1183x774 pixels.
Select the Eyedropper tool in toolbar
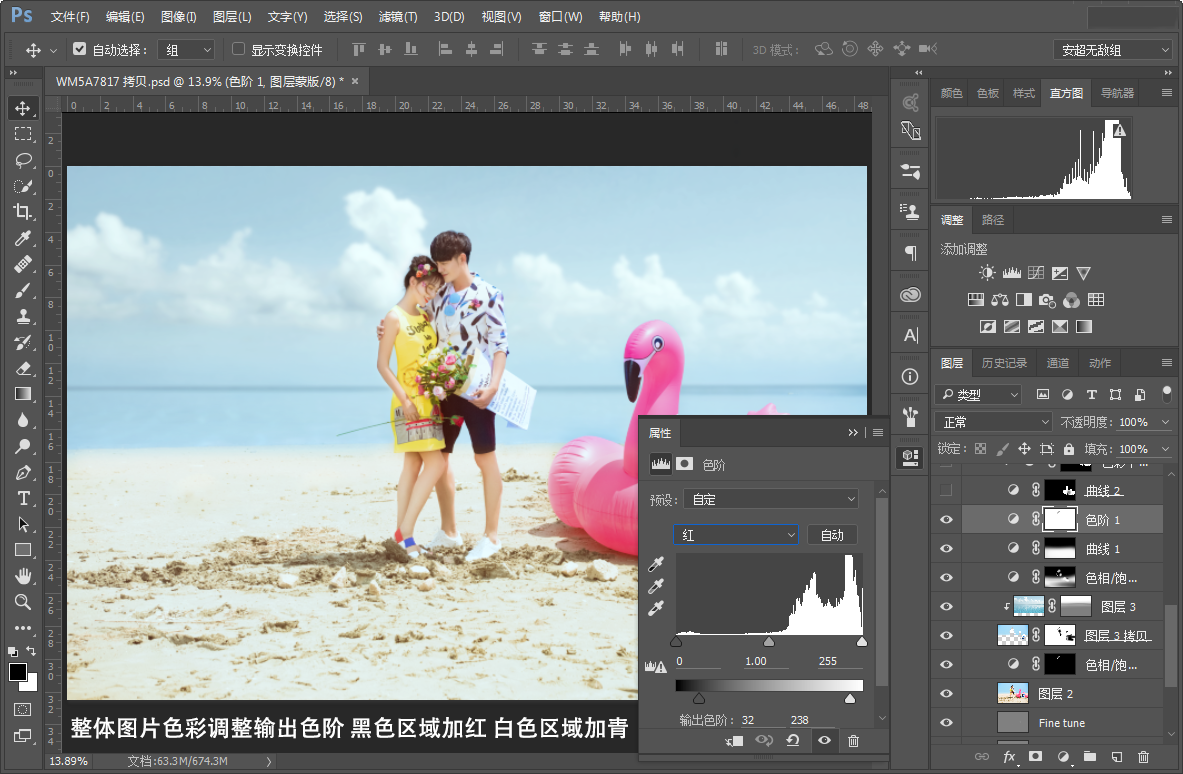pyautogui.click(x=23, y=238)
